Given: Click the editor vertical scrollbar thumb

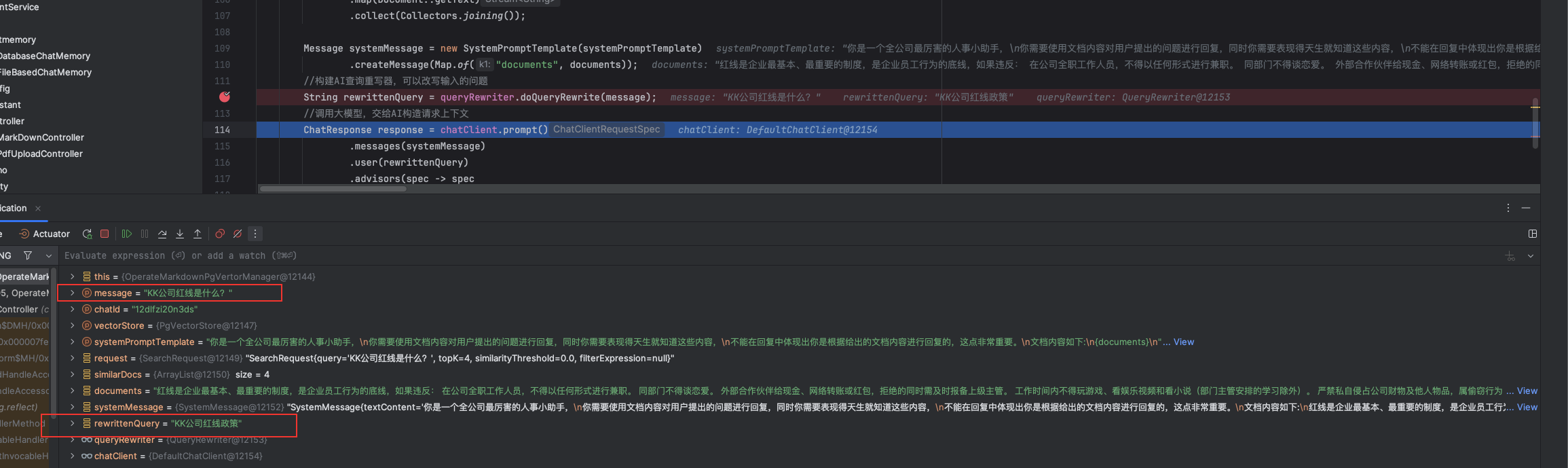Looking at the screenshot, I should (x=1535, y=124).
